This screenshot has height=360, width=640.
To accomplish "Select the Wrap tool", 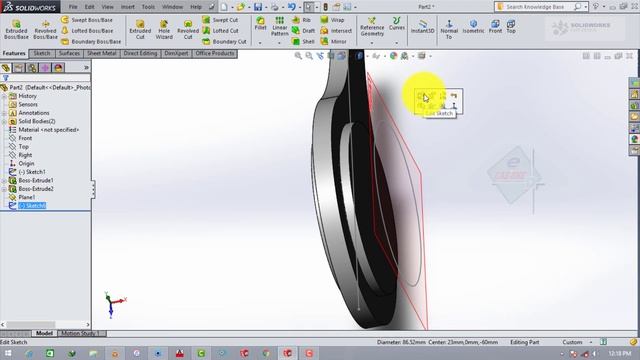I will 332,20.
